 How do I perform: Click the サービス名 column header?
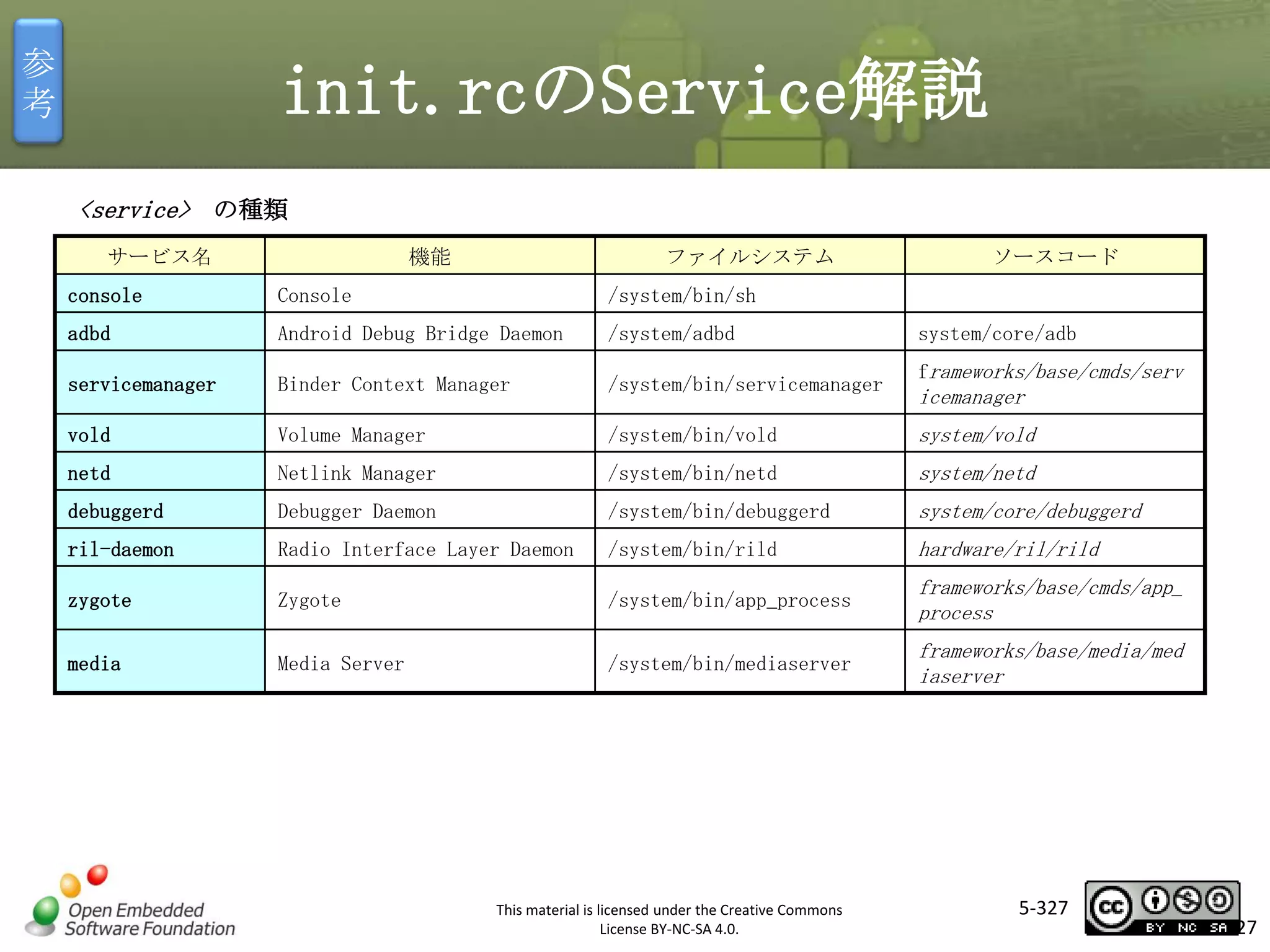coord(161,256)
